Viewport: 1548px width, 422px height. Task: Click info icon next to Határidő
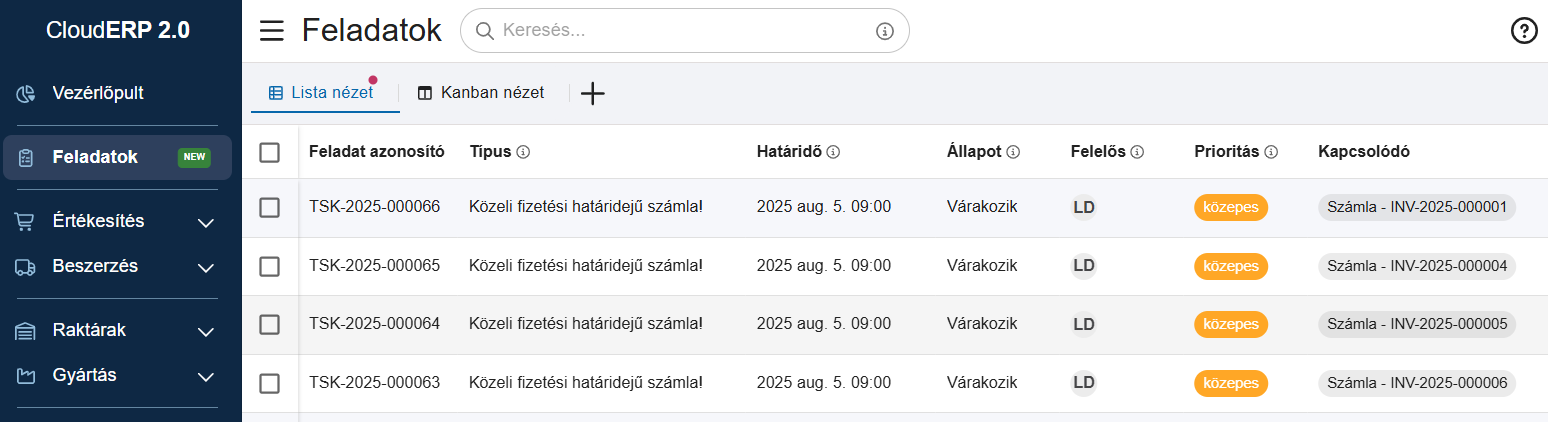[x=833, y=152]
